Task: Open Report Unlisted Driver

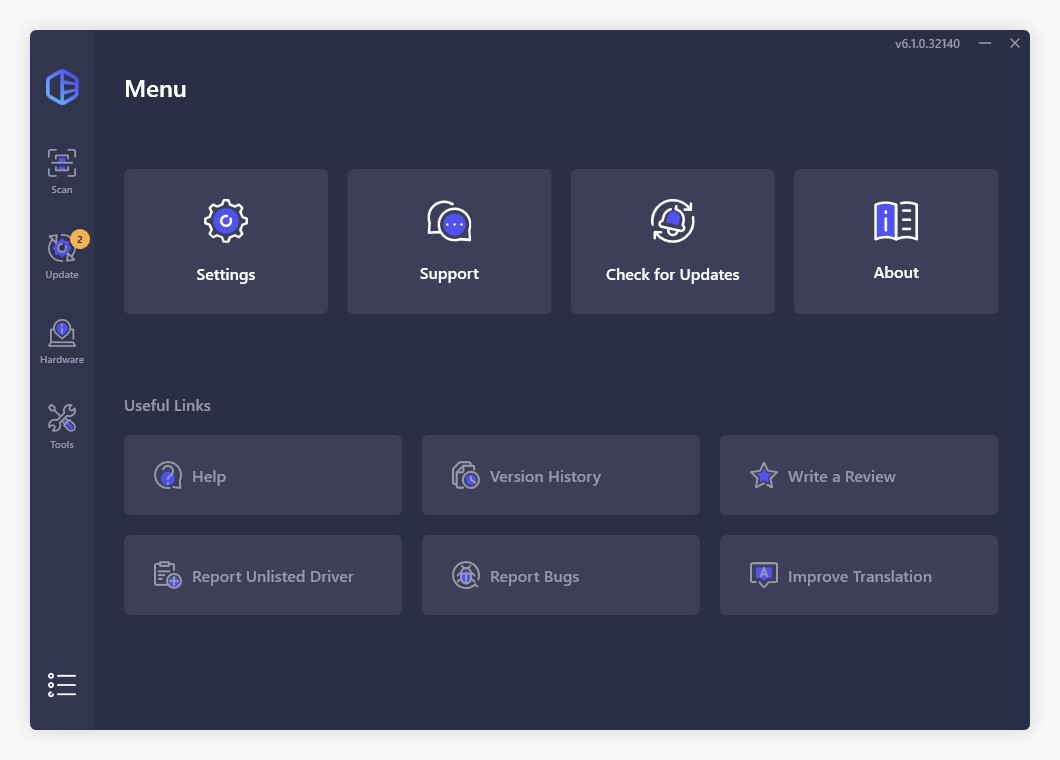Action: [262, 575]
